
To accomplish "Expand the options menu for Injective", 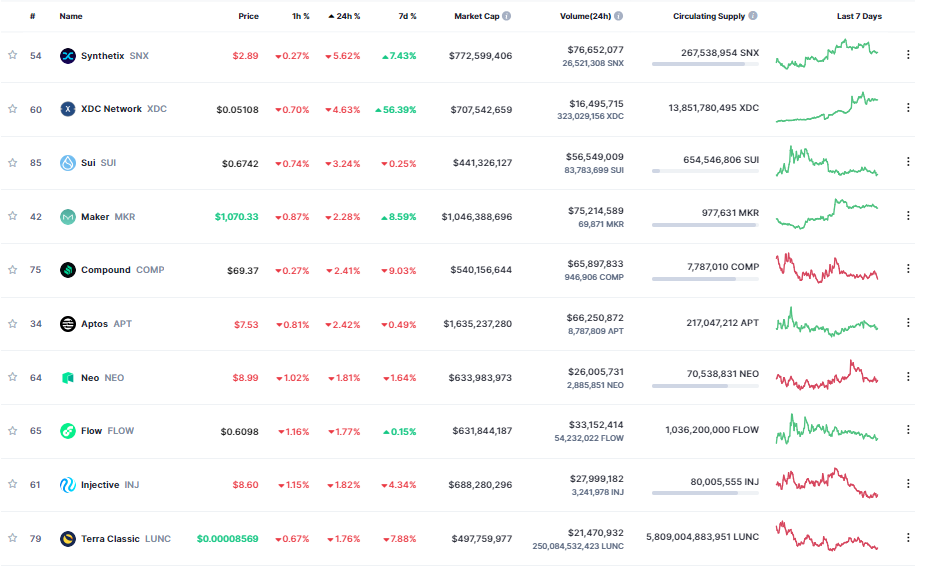I will (x=908, y=484).
